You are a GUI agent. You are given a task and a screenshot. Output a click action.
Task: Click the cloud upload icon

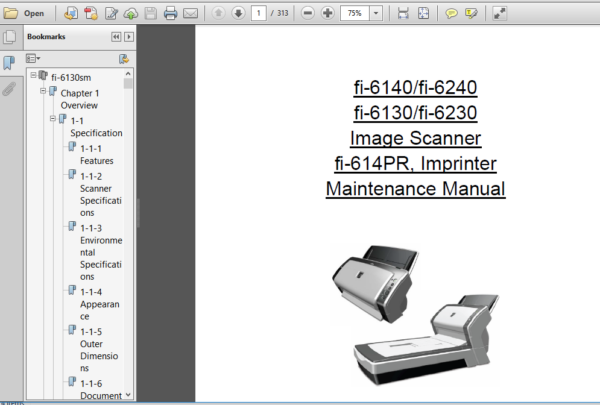point(130,14)
